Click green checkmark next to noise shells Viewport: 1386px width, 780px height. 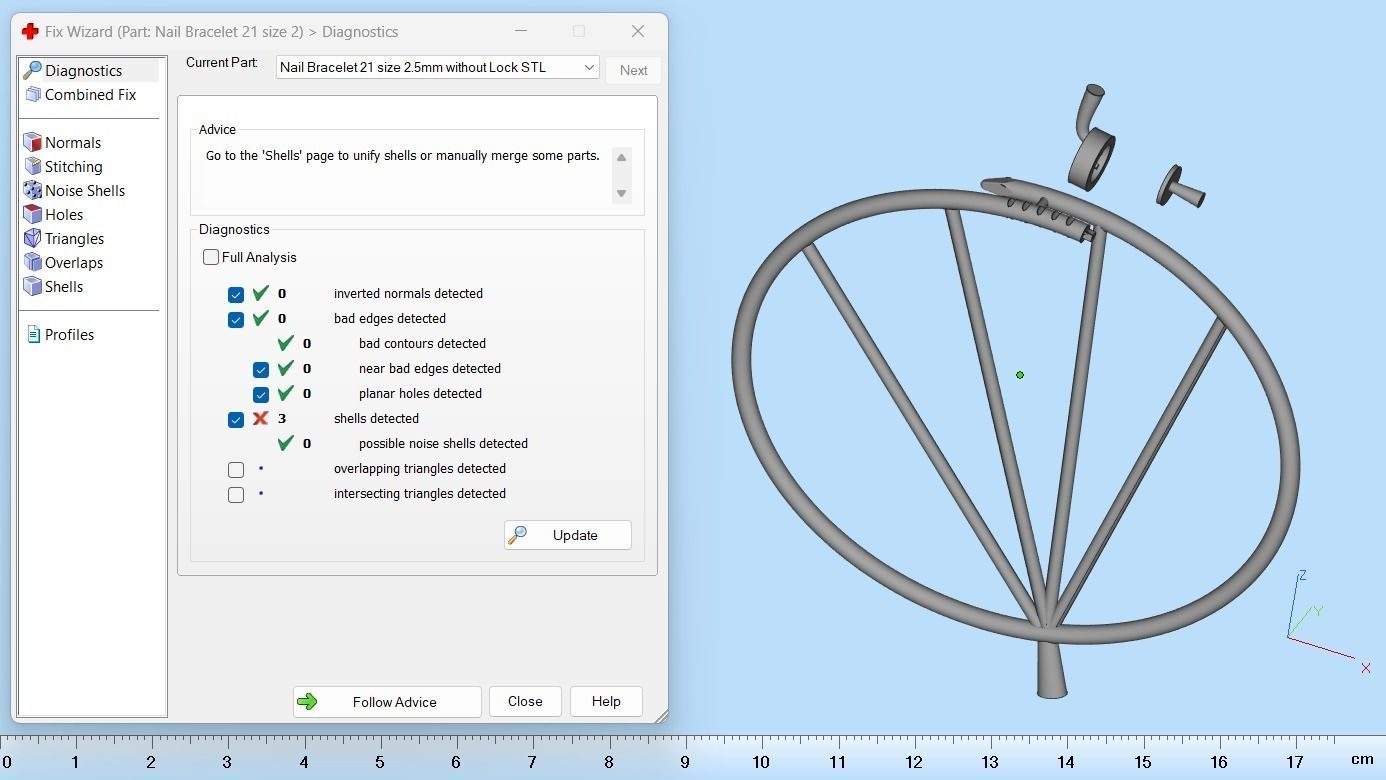pos(285,443)
